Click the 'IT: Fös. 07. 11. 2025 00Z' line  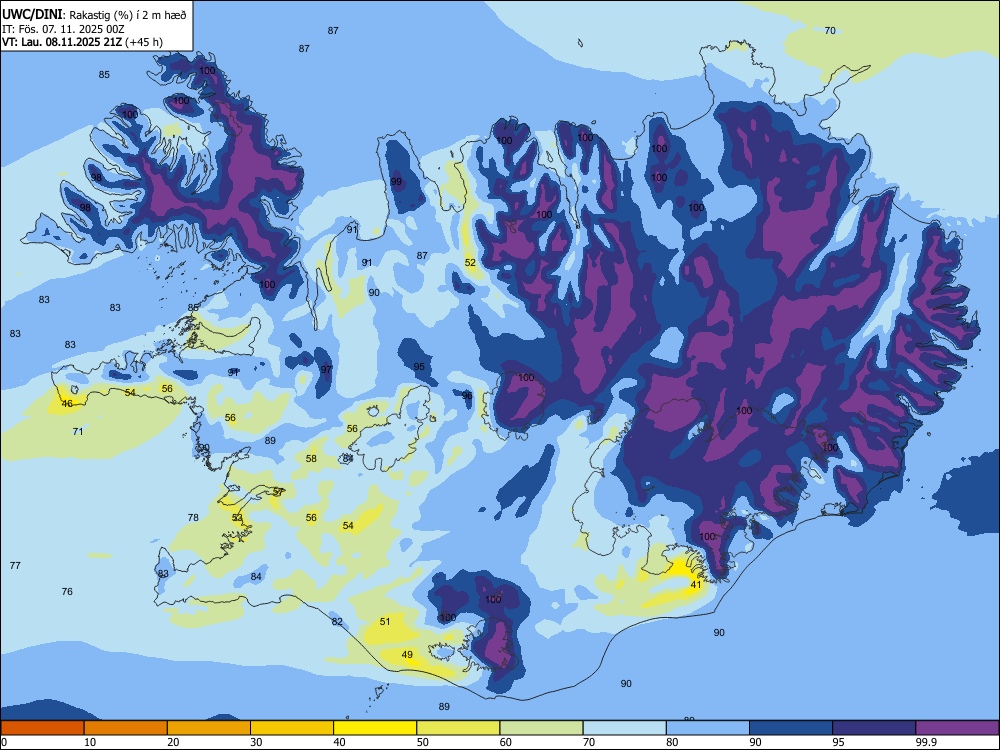[63, 29]
